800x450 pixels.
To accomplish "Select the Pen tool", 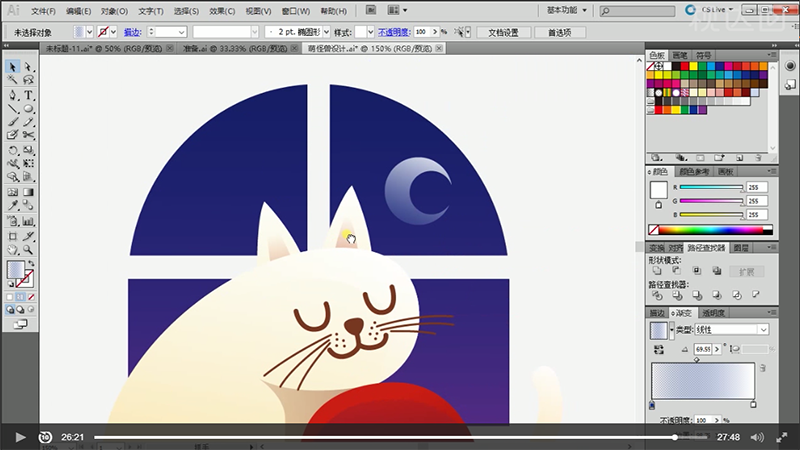I will [13, 95].
